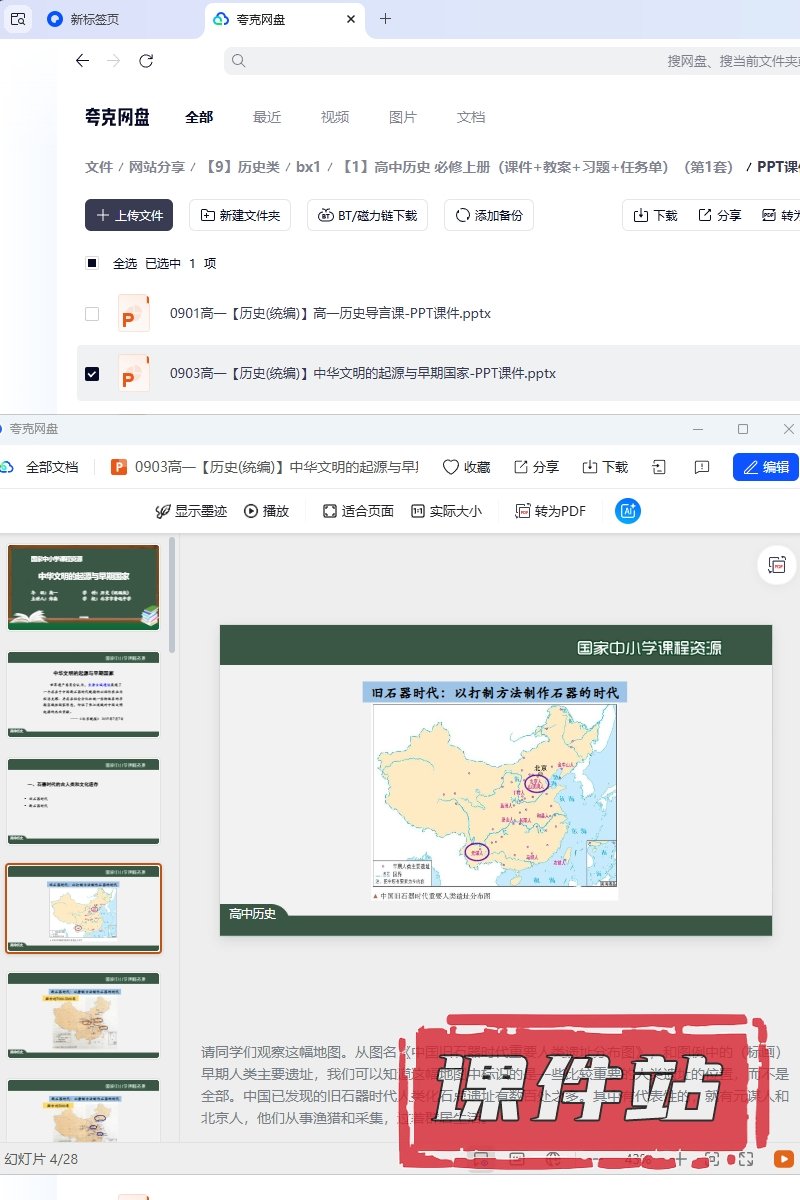Screen dimensions: 800x1200
Task: Select the first slide thumbnail
Action: pos(83,587)
